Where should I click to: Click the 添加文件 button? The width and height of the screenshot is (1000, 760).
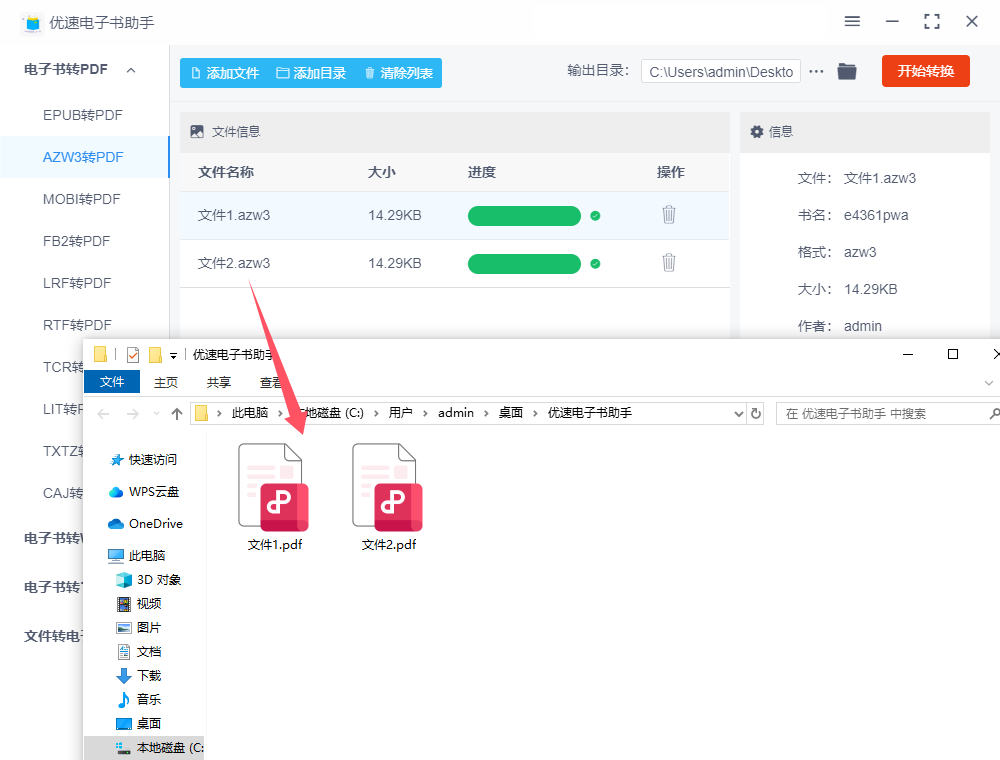point(225,73)
